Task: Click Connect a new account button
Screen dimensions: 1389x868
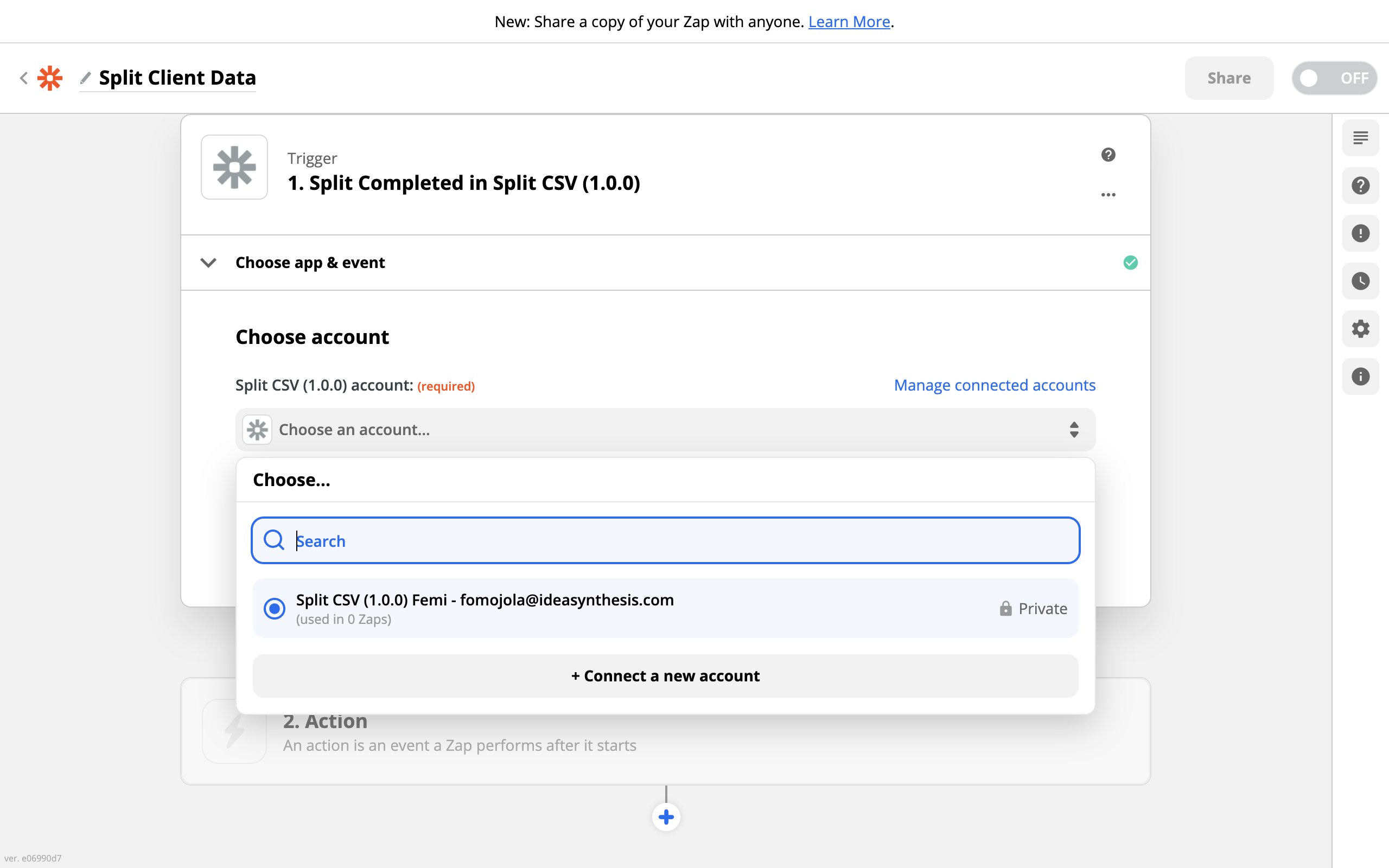Action: [665, 676]
